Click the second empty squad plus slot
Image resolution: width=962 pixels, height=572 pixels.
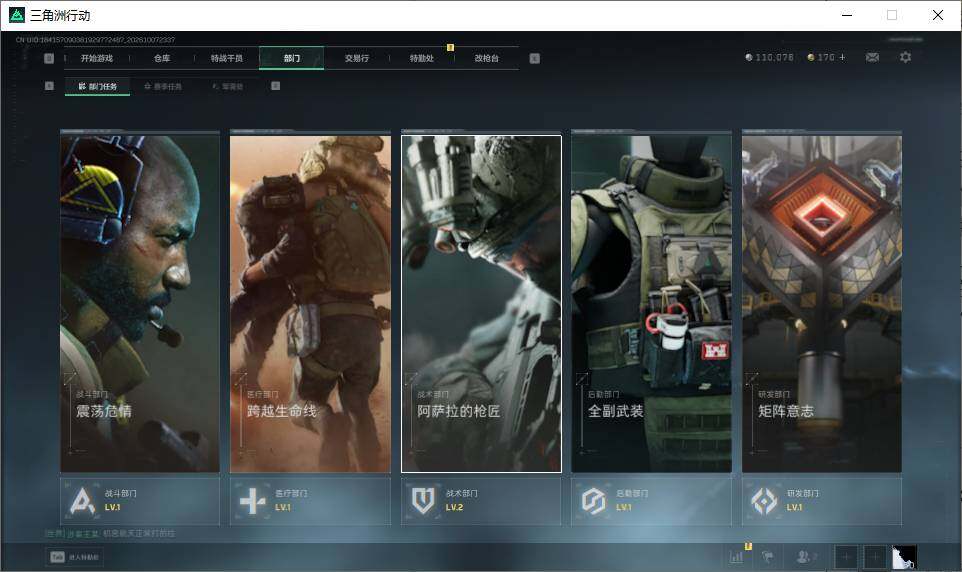[x=875, y=557]
